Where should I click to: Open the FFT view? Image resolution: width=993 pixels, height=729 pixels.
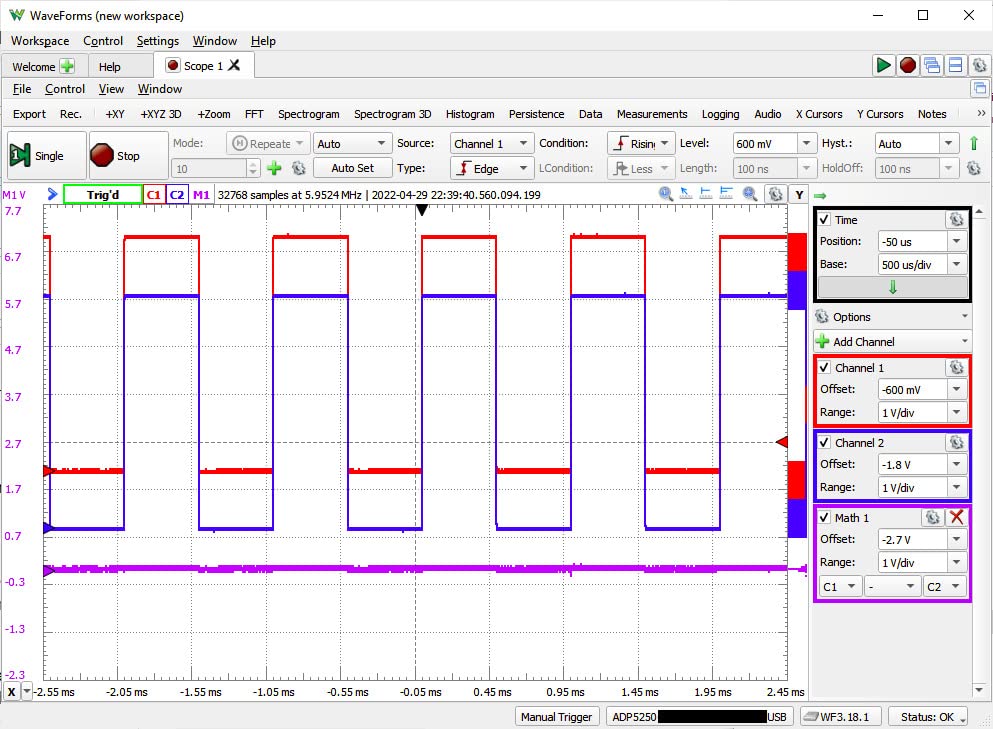tap(254, 114)
